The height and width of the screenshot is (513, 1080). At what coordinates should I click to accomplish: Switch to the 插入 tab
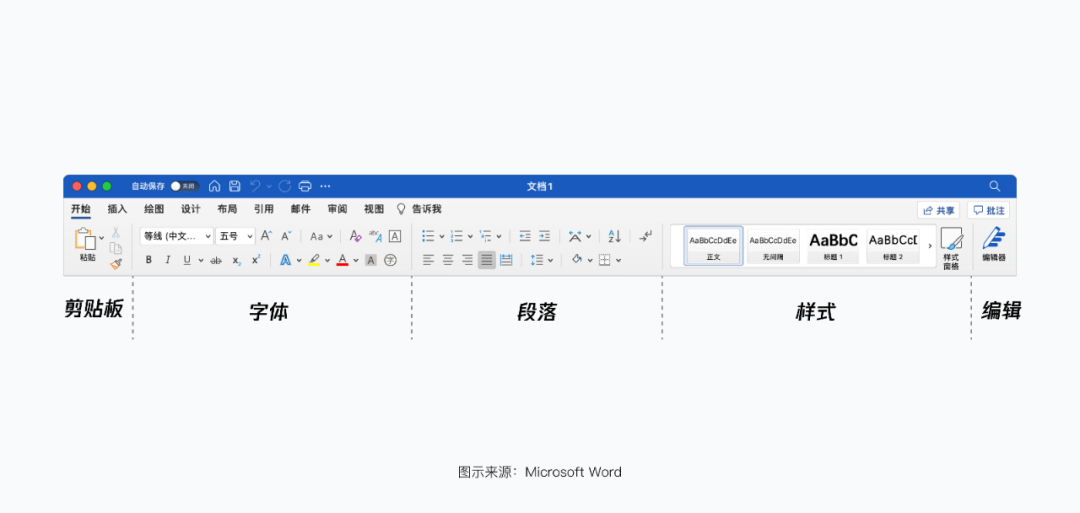118,209
